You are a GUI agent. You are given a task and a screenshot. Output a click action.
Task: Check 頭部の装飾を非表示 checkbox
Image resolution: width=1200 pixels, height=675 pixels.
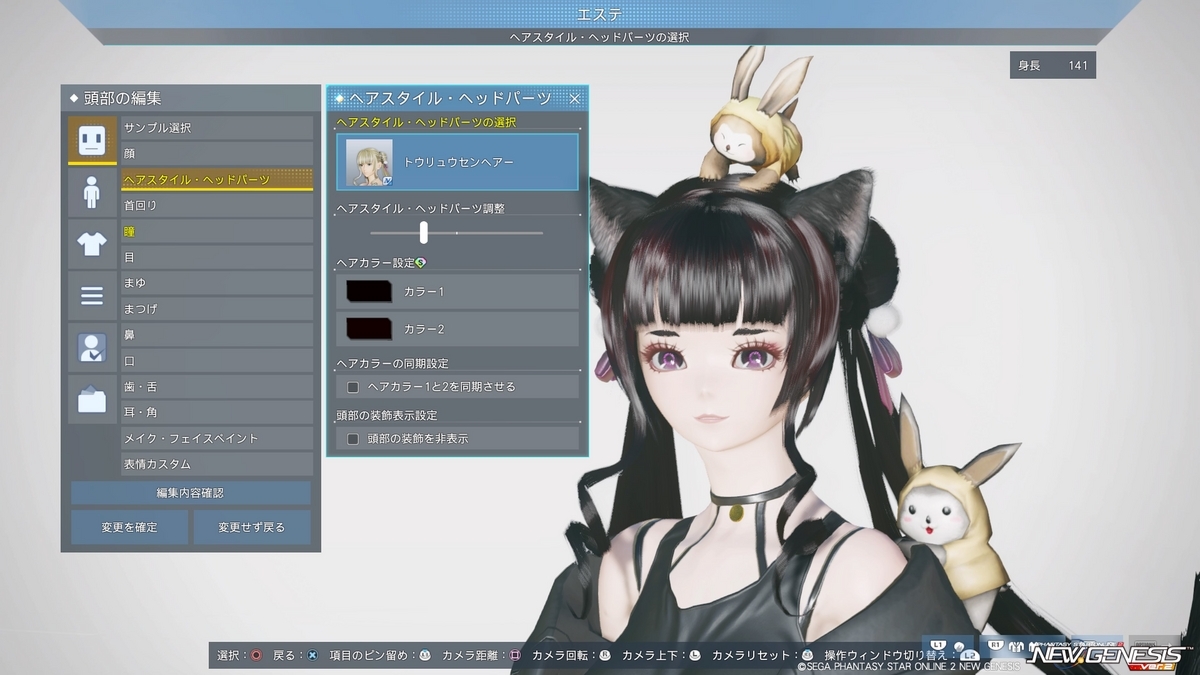pos(352,438)
